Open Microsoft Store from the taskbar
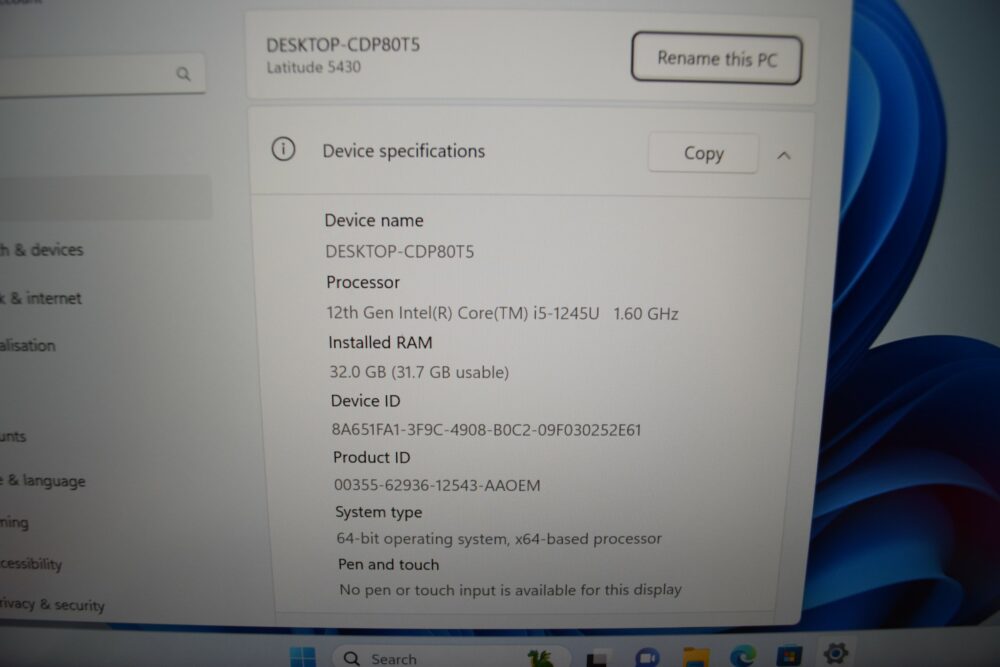Image resolution: width=1000 pixels, height=667 pixels. point(789,656)
